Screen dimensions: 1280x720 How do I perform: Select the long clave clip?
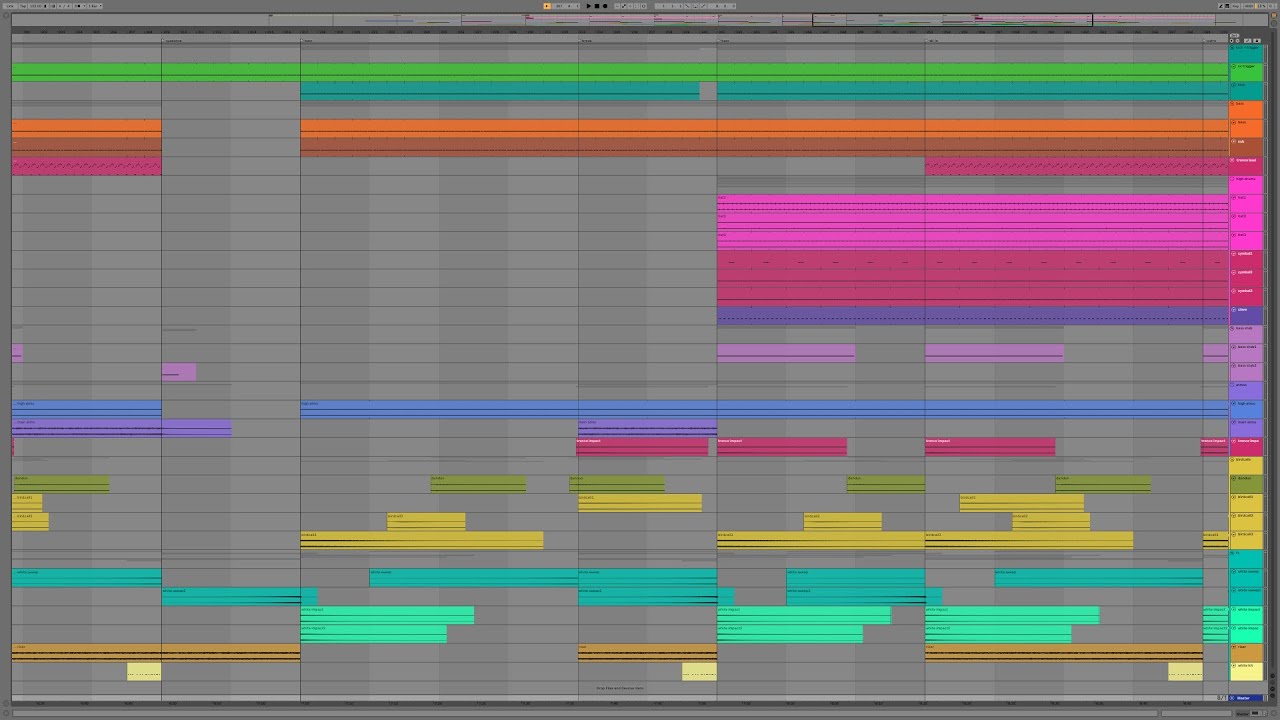[x=972, y=315]
